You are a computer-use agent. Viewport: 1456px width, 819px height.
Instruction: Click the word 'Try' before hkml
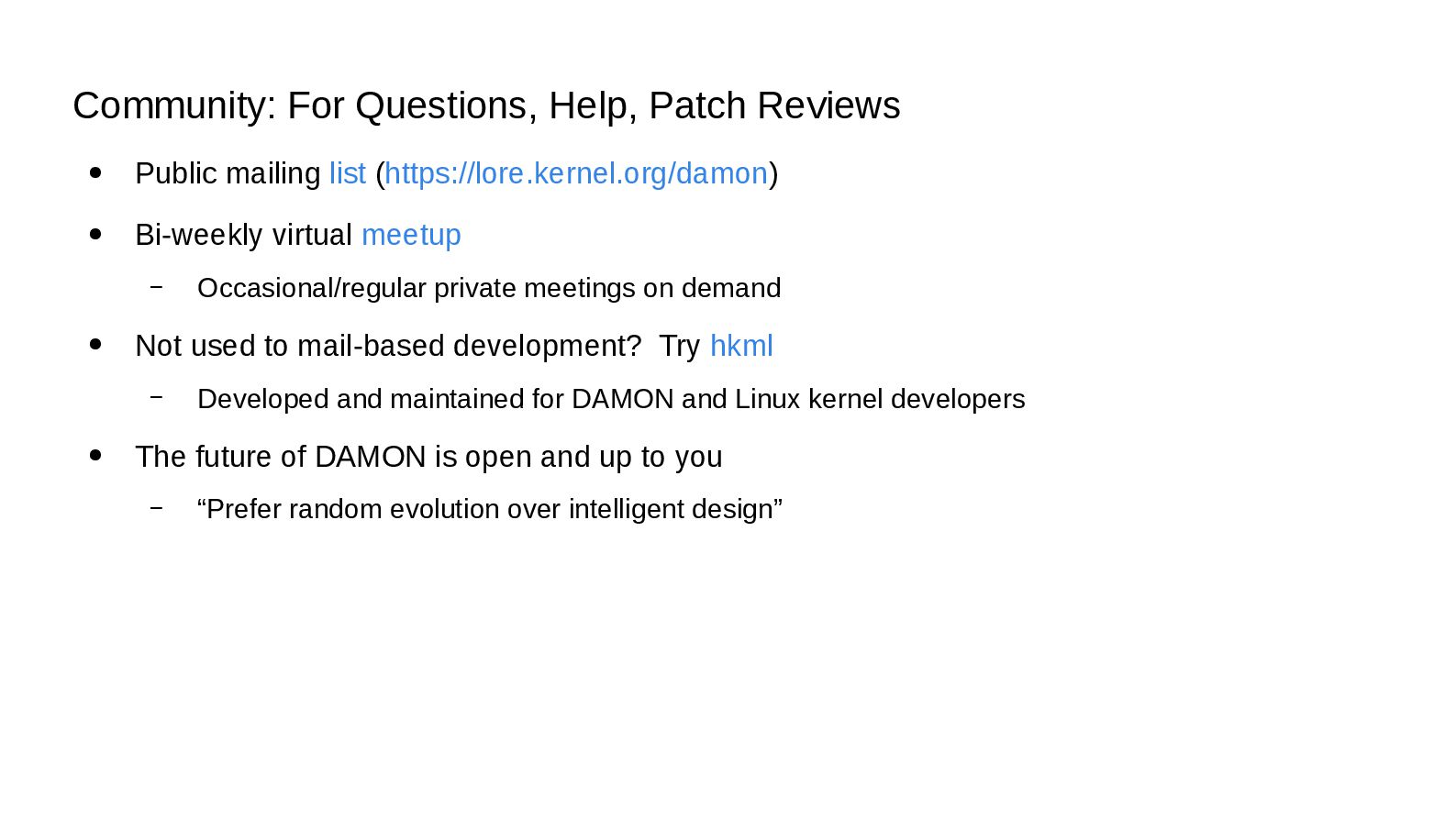tap(680, 347)
